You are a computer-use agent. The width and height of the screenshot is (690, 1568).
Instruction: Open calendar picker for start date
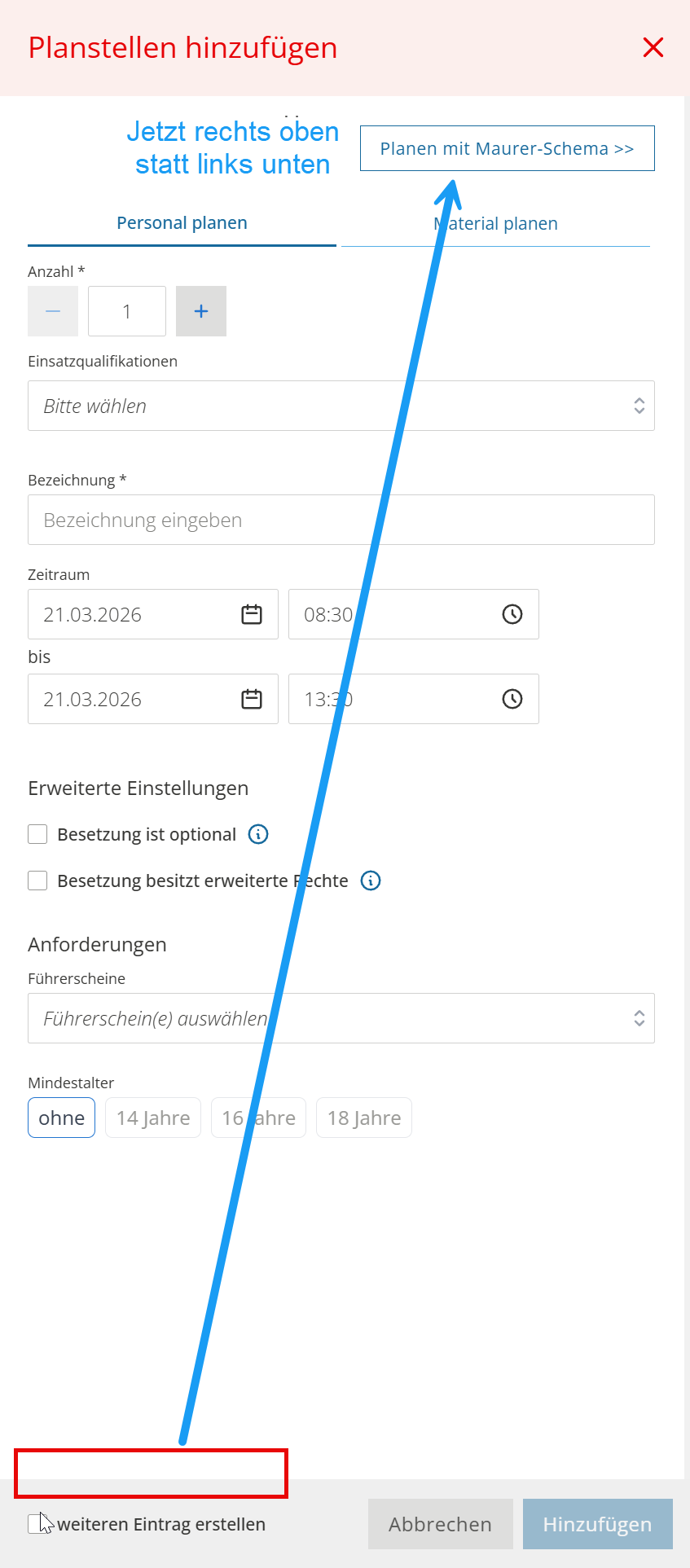point(252,614)
